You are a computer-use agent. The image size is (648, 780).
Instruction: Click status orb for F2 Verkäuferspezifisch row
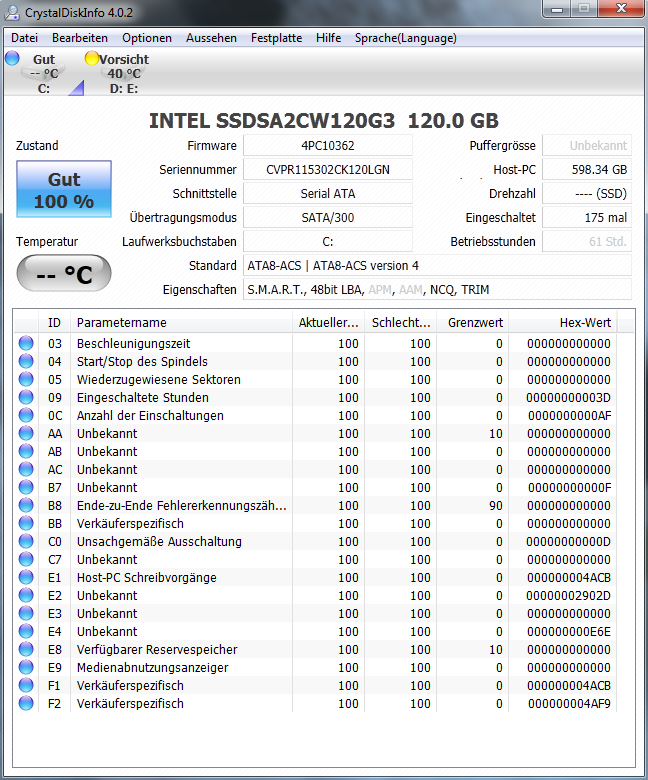point(26,703)
